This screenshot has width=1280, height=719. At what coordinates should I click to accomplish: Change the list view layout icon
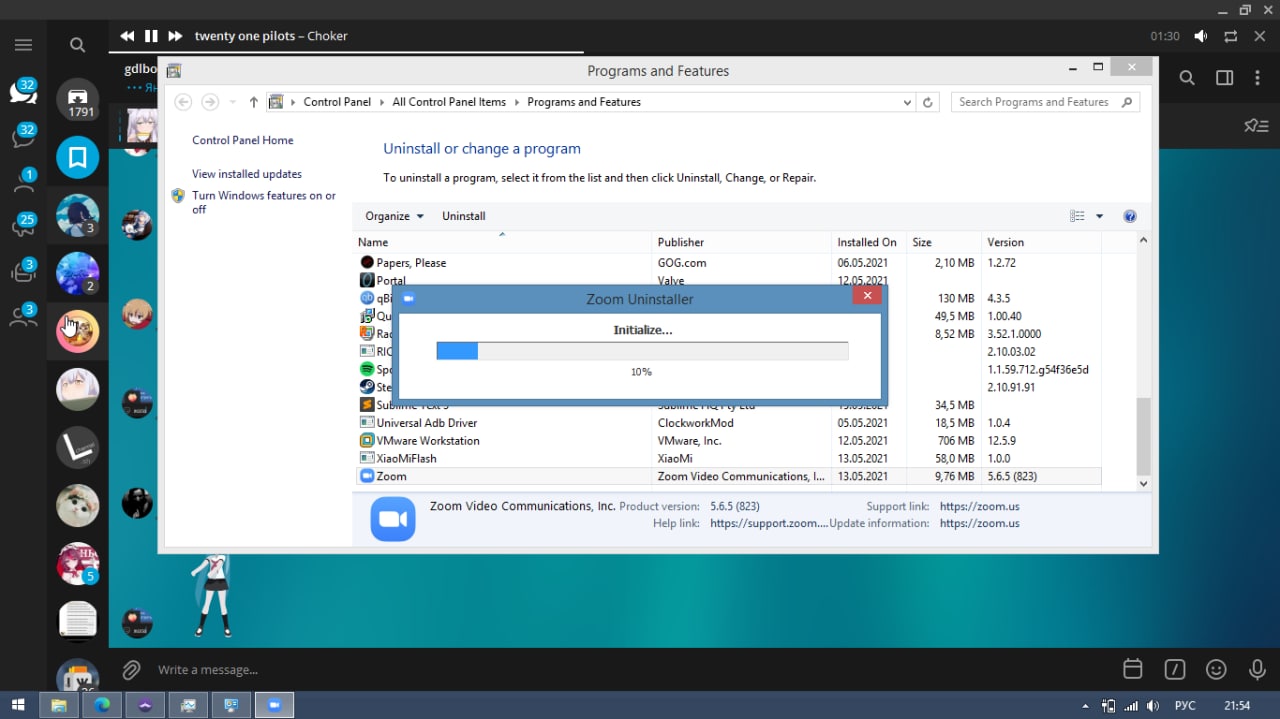[1077, 216]
